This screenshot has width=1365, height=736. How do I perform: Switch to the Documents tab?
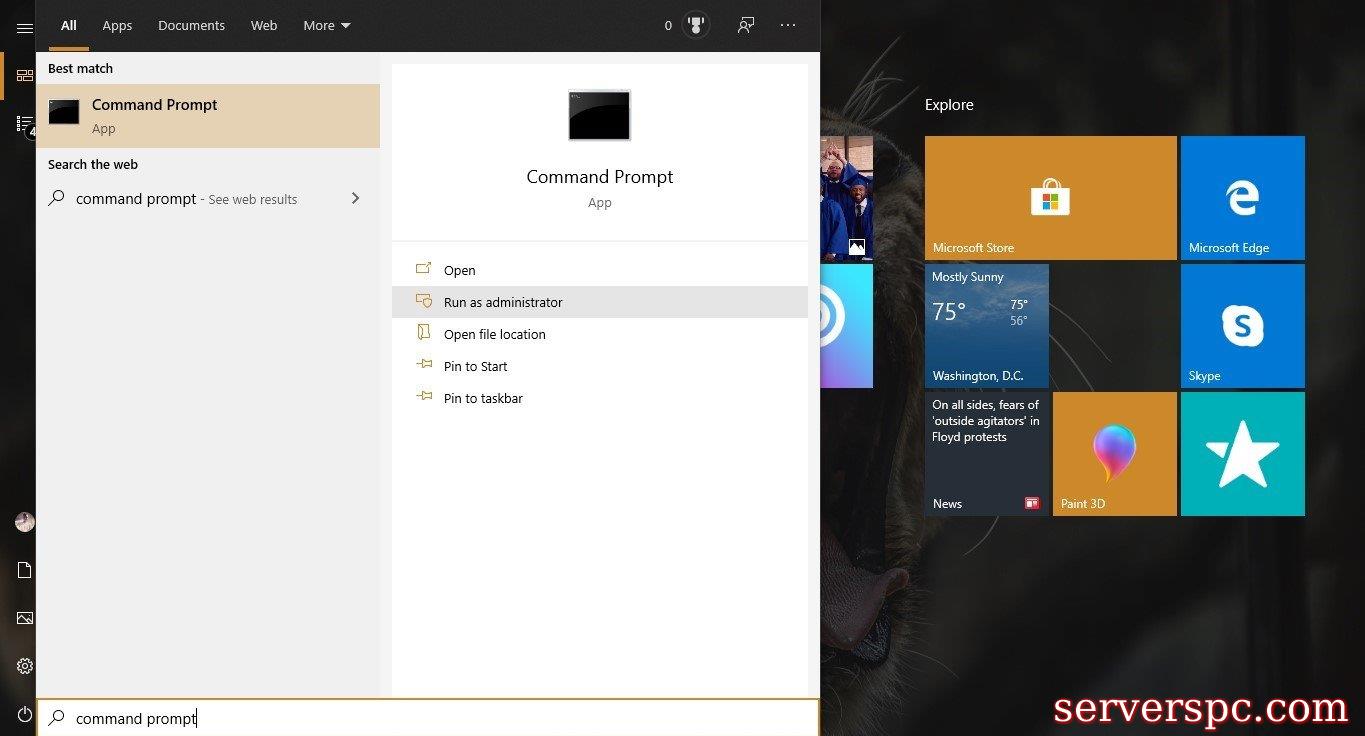(191, 26)
